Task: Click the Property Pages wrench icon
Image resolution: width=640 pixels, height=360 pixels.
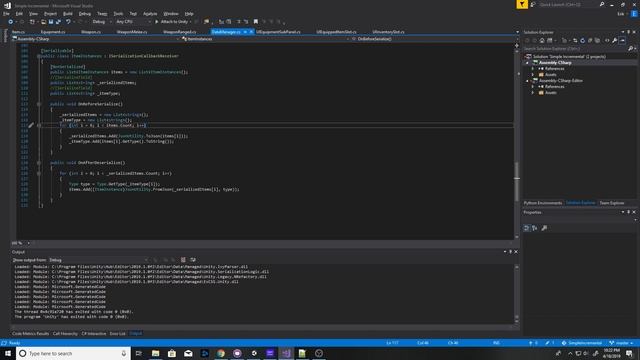Action: click(x=544, y=228)
